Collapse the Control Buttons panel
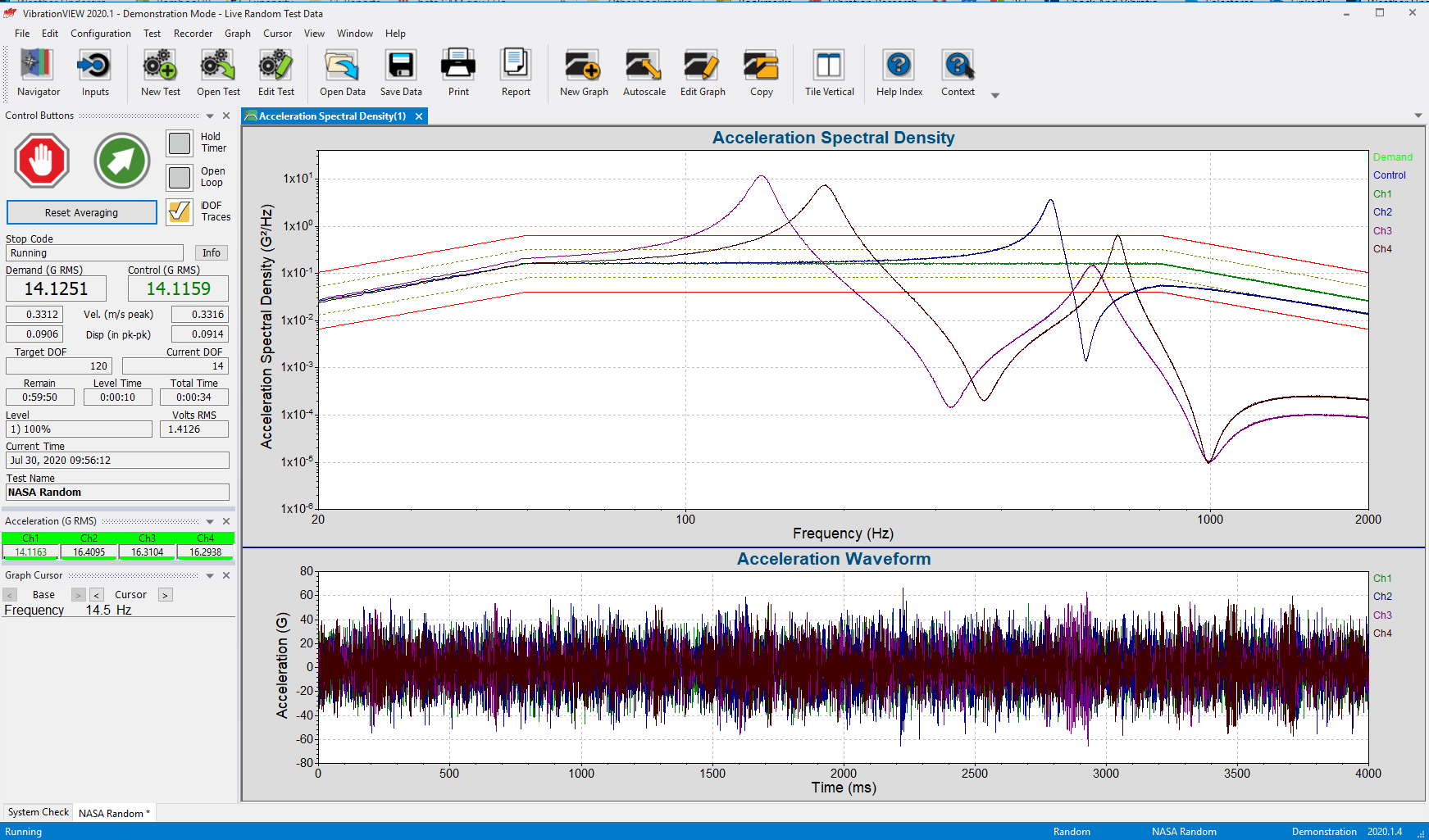Viewport: 1429px width, 840px height. click(211, 116)
